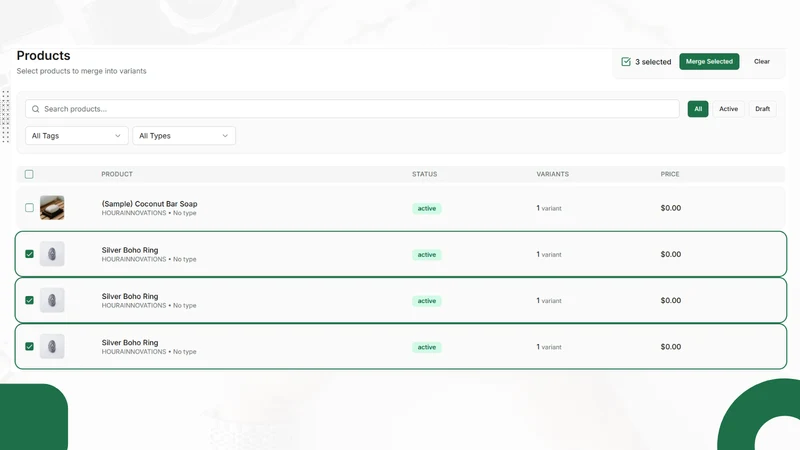
Task: Click the (Sample) Coconut Bar Soap name
Action: point(149,204)
